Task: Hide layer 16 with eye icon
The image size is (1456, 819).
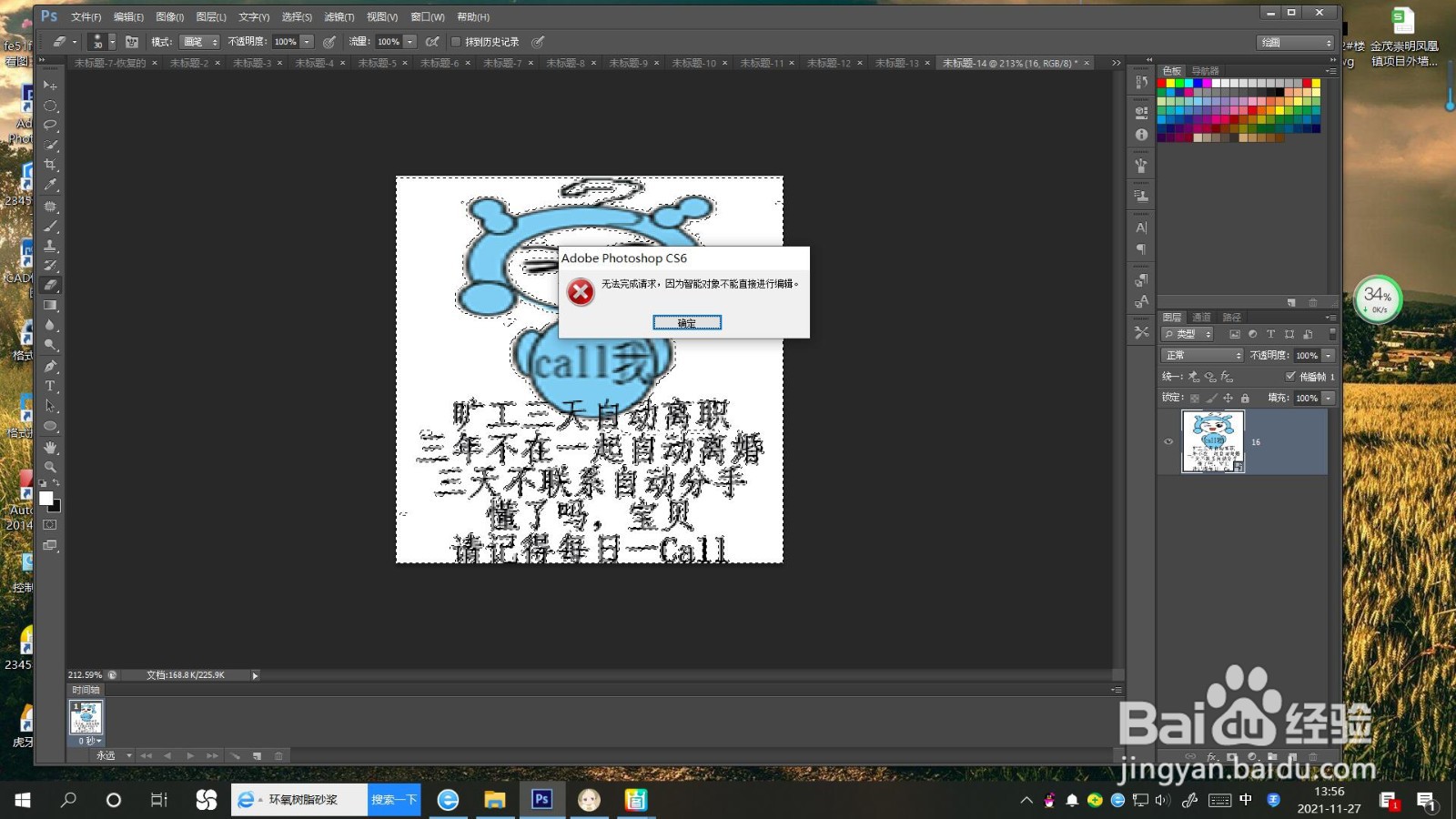Action: (1168, 442)
